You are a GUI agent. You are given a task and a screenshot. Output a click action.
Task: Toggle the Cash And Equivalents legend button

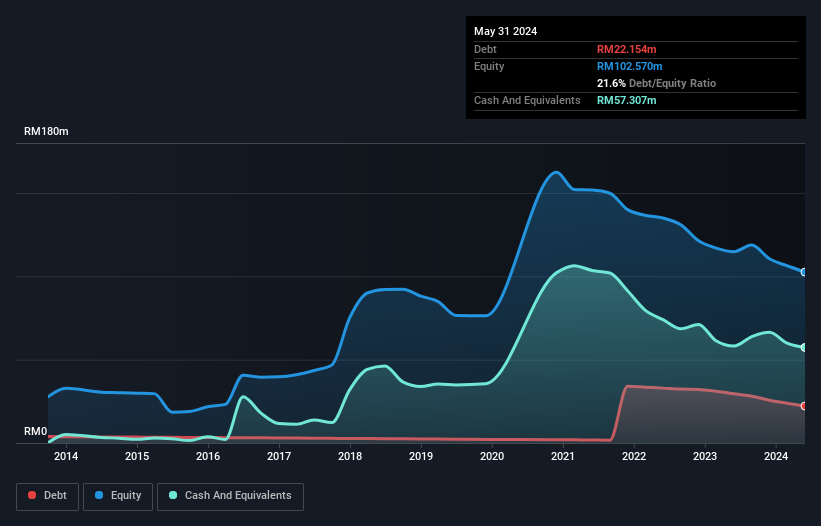point(230,496)
